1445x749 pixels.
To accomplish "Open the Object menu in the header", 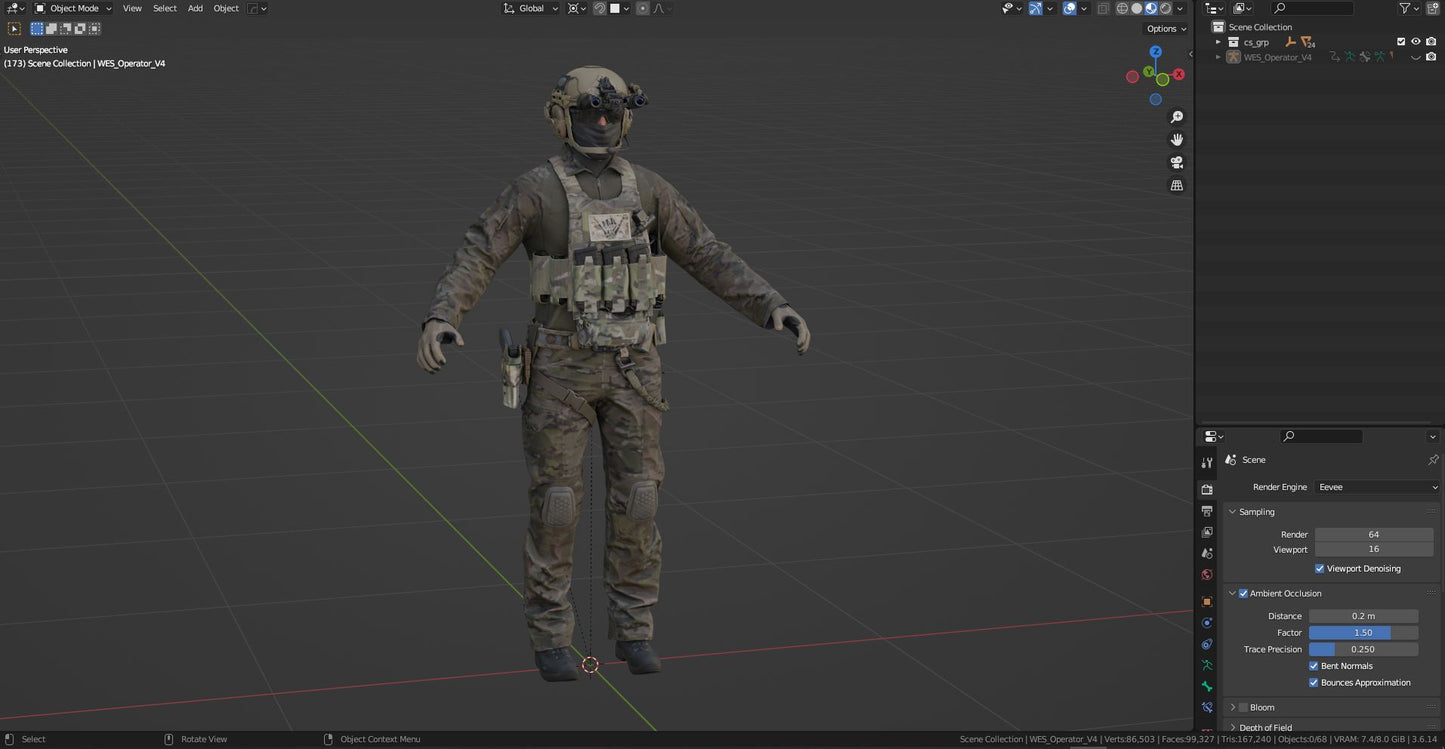I will 225,8.
